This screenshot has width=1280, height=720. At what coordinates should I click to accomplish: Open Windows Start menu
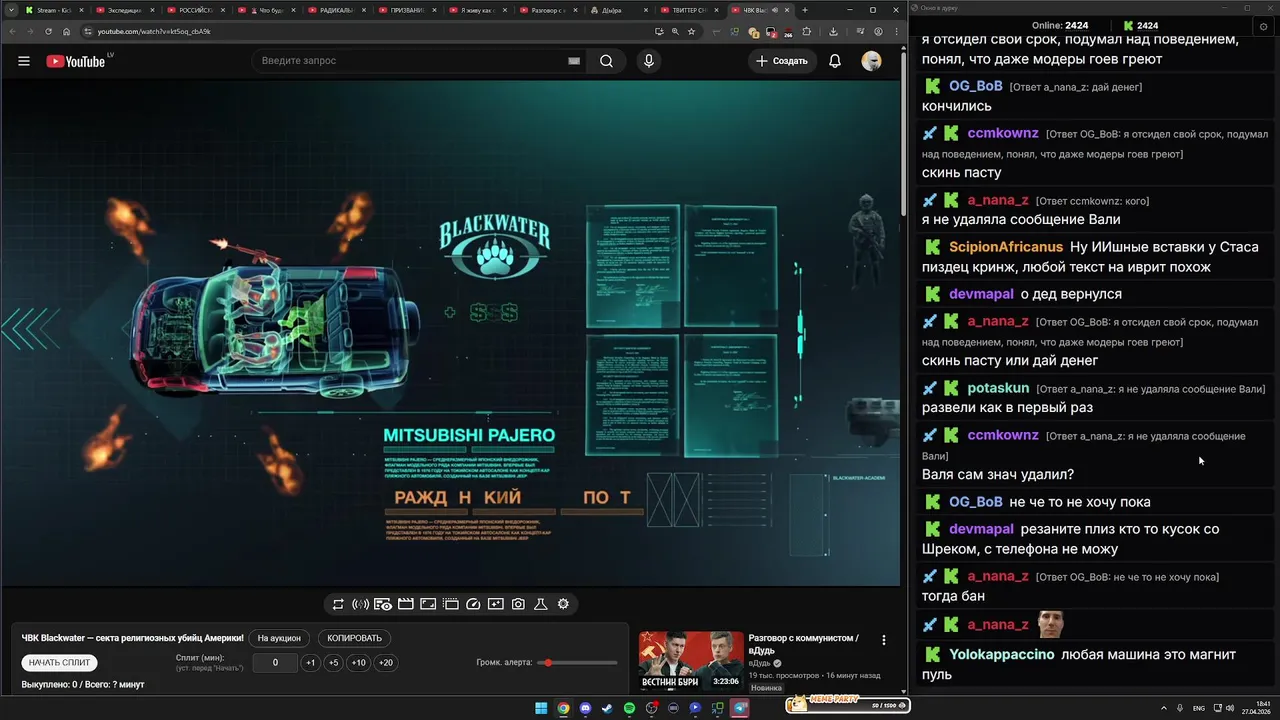tap(541, 708)
